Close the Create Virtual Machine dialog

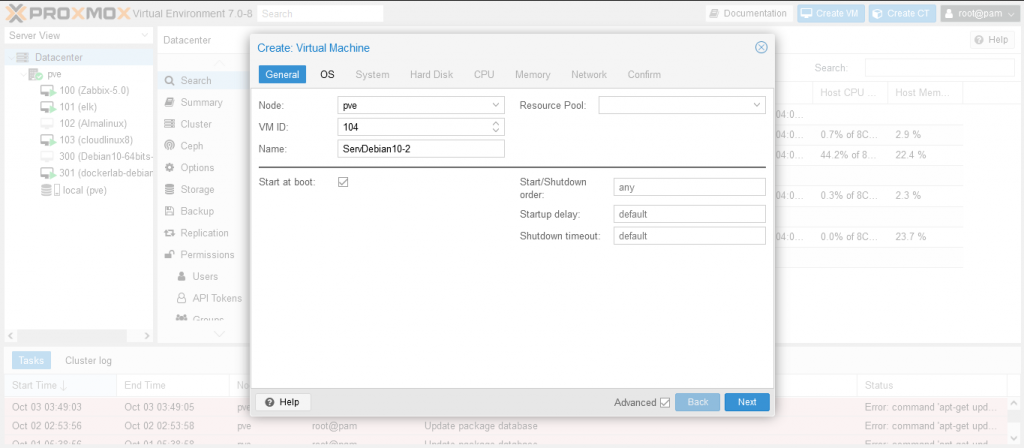760,47
